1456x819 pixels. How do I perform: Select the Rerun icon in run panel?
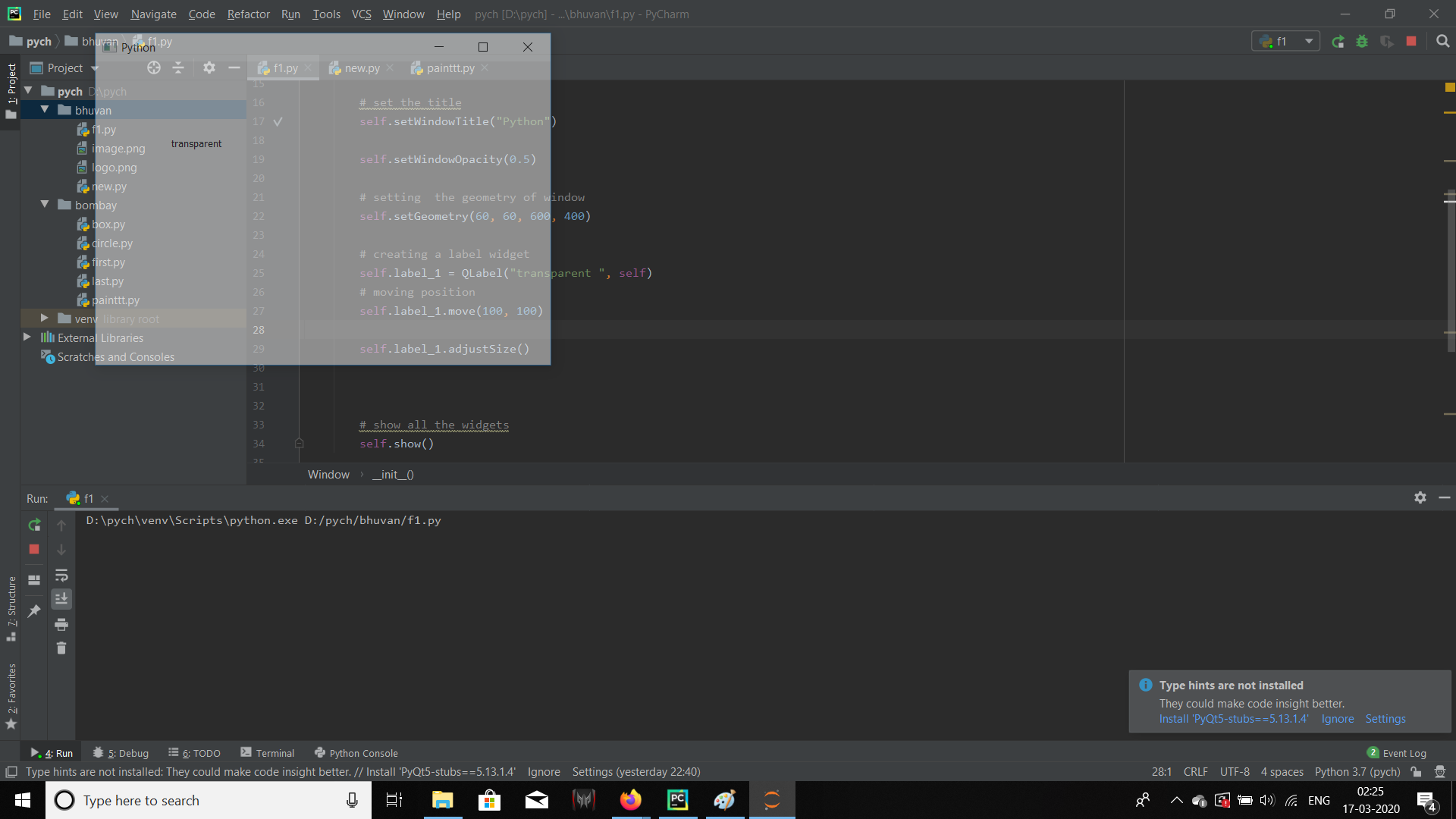(x=34, y=524)
